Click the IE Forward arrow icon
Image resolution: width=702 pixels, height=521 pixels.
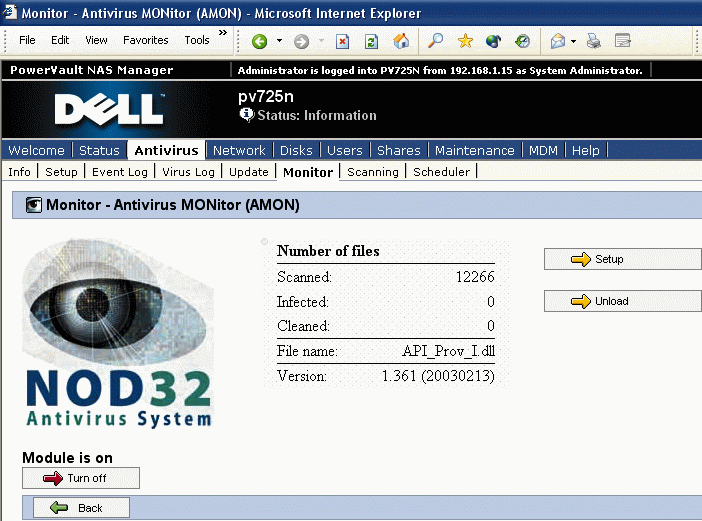(301, 41)
